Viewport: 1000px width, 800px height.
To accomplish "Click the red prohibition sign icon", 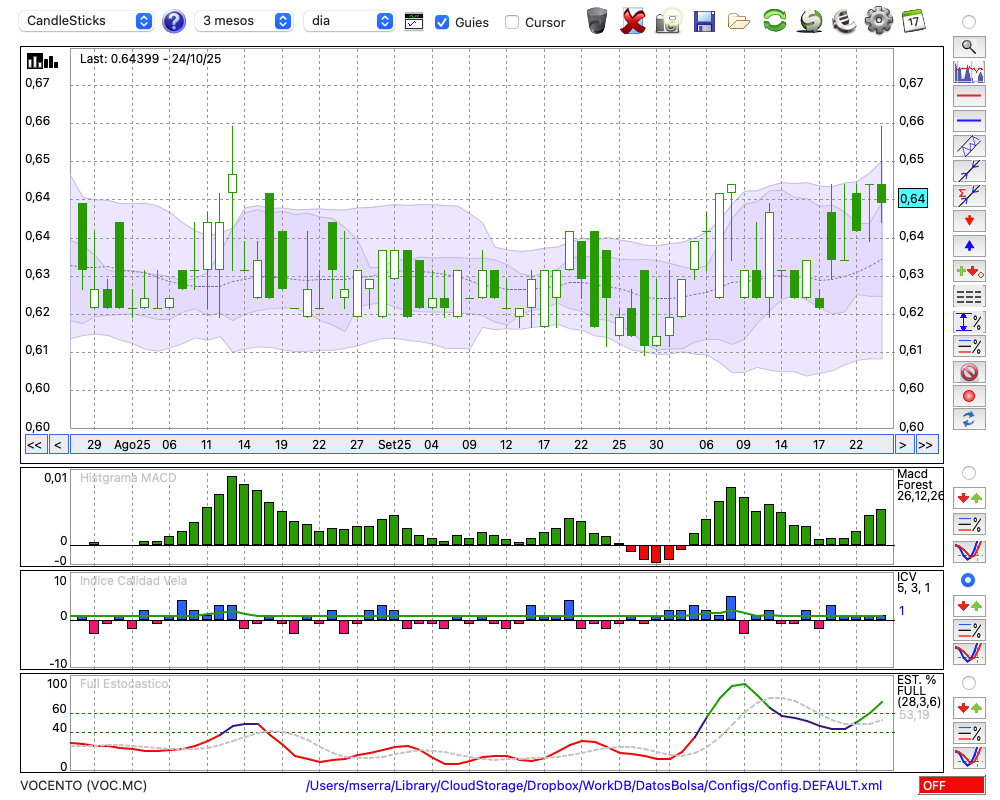I will click(968, 372).
